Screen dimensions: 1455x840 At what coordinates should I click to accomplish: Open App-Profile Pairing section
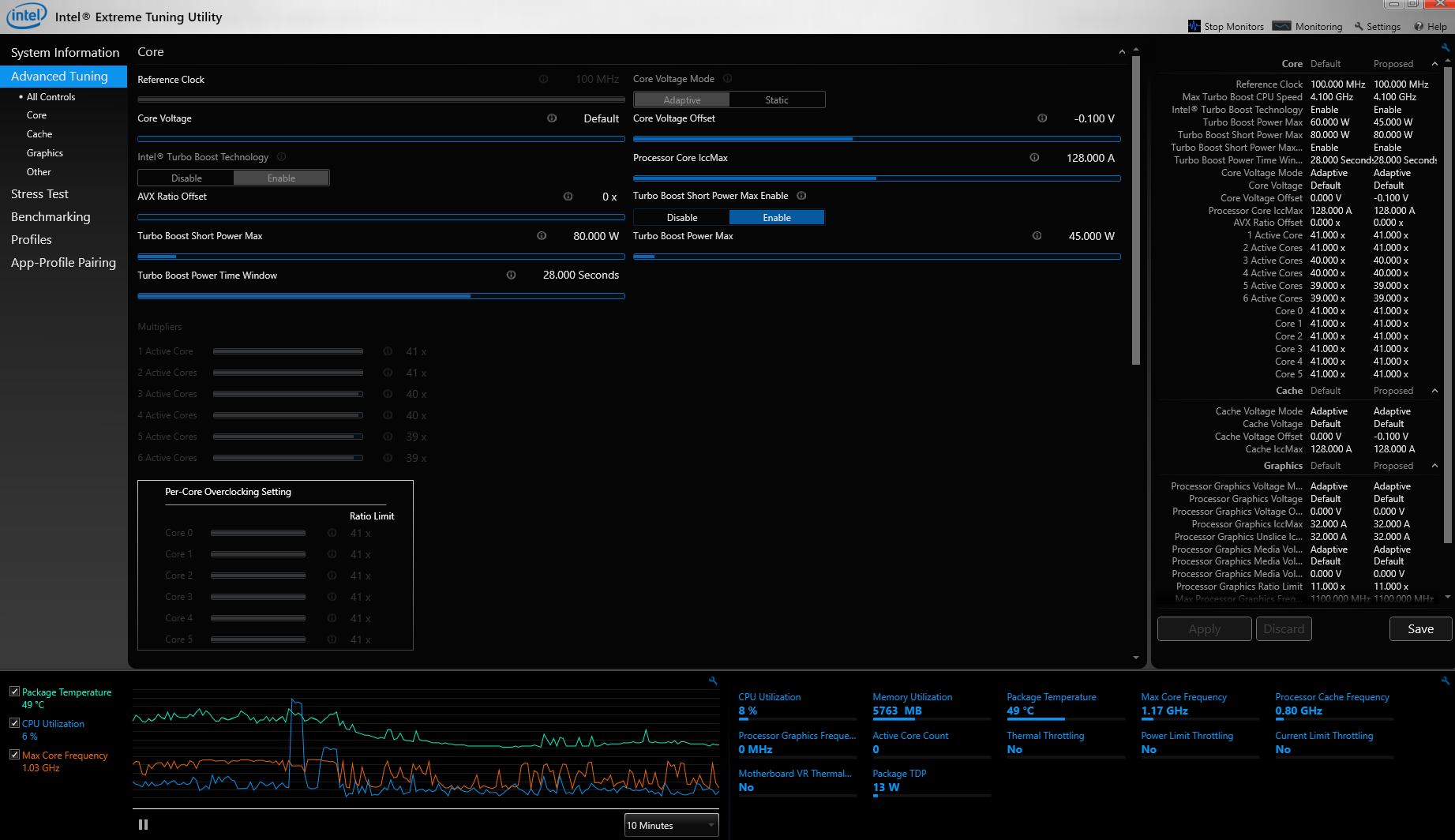(63, 263)
